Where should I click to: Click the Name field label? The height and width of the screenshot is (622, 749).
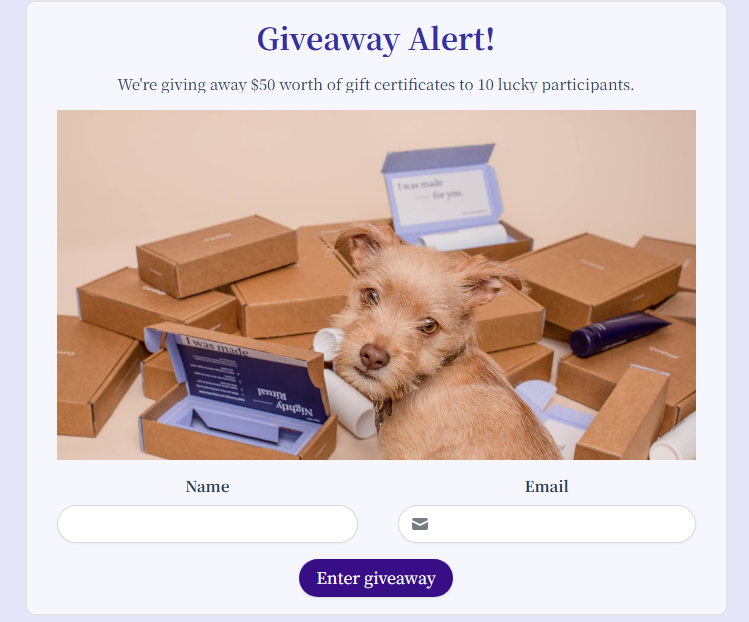[207, 486]
